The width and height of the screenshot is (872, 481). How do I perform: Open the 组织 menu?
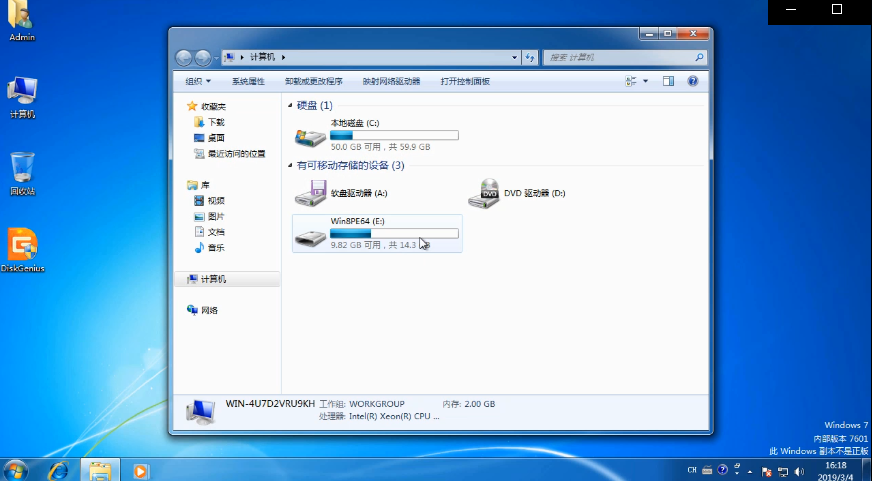coord(198,81)
